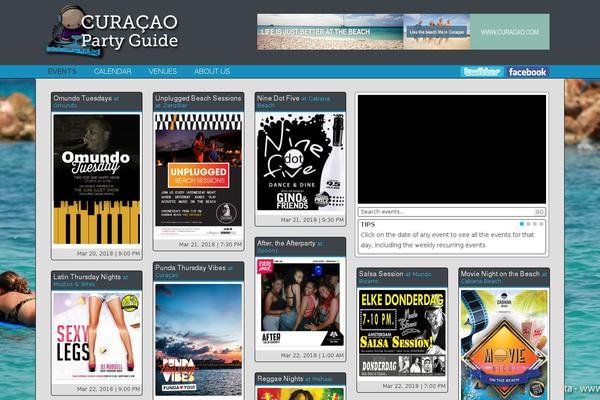Viewport: 600px width, 400px height.
Task: Open the Facebook page link
Action: tap(527, 72)
